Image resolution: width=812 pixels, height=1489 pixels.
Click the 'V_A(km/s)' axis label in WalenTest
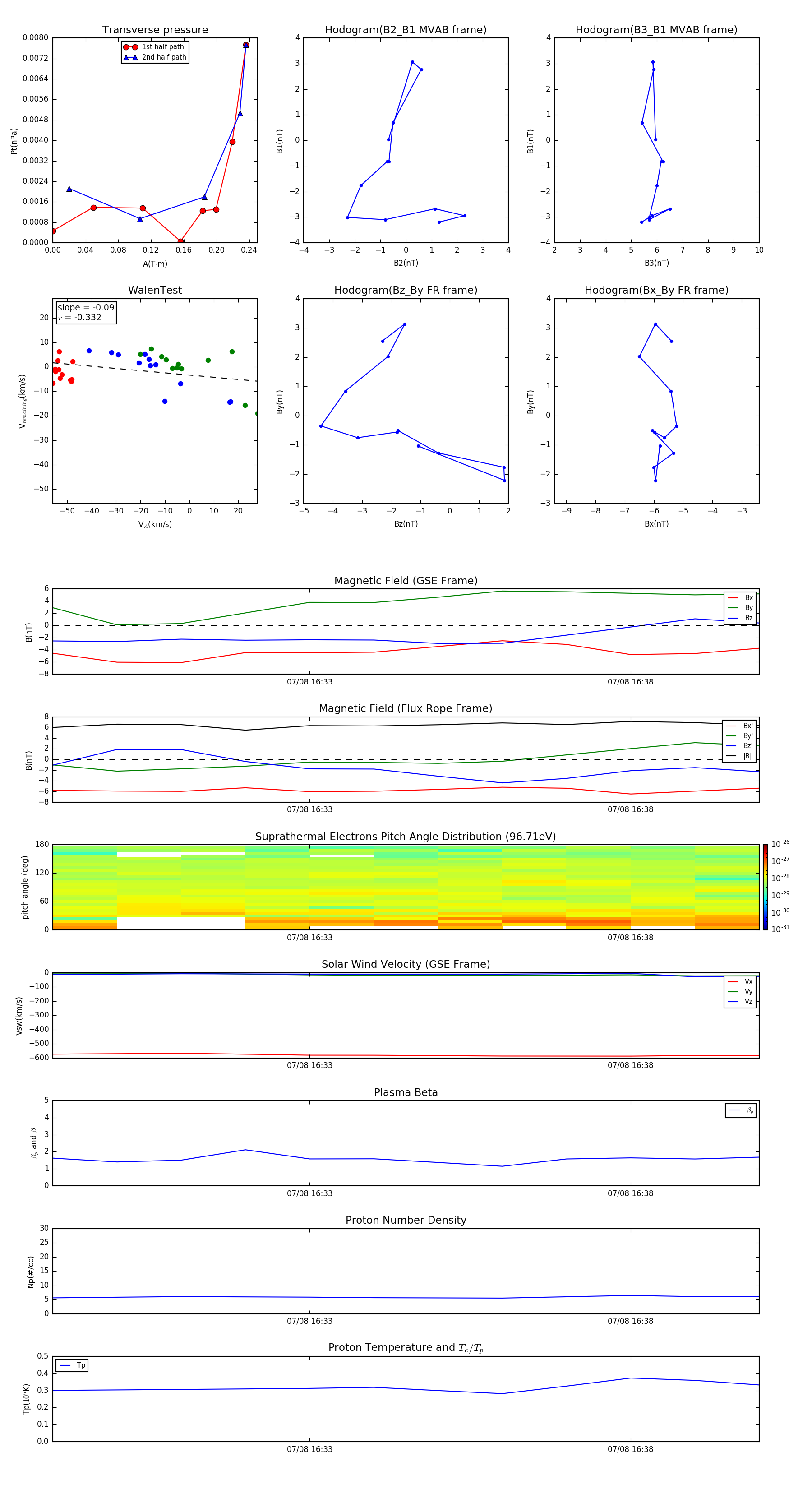tap(155, 524)
